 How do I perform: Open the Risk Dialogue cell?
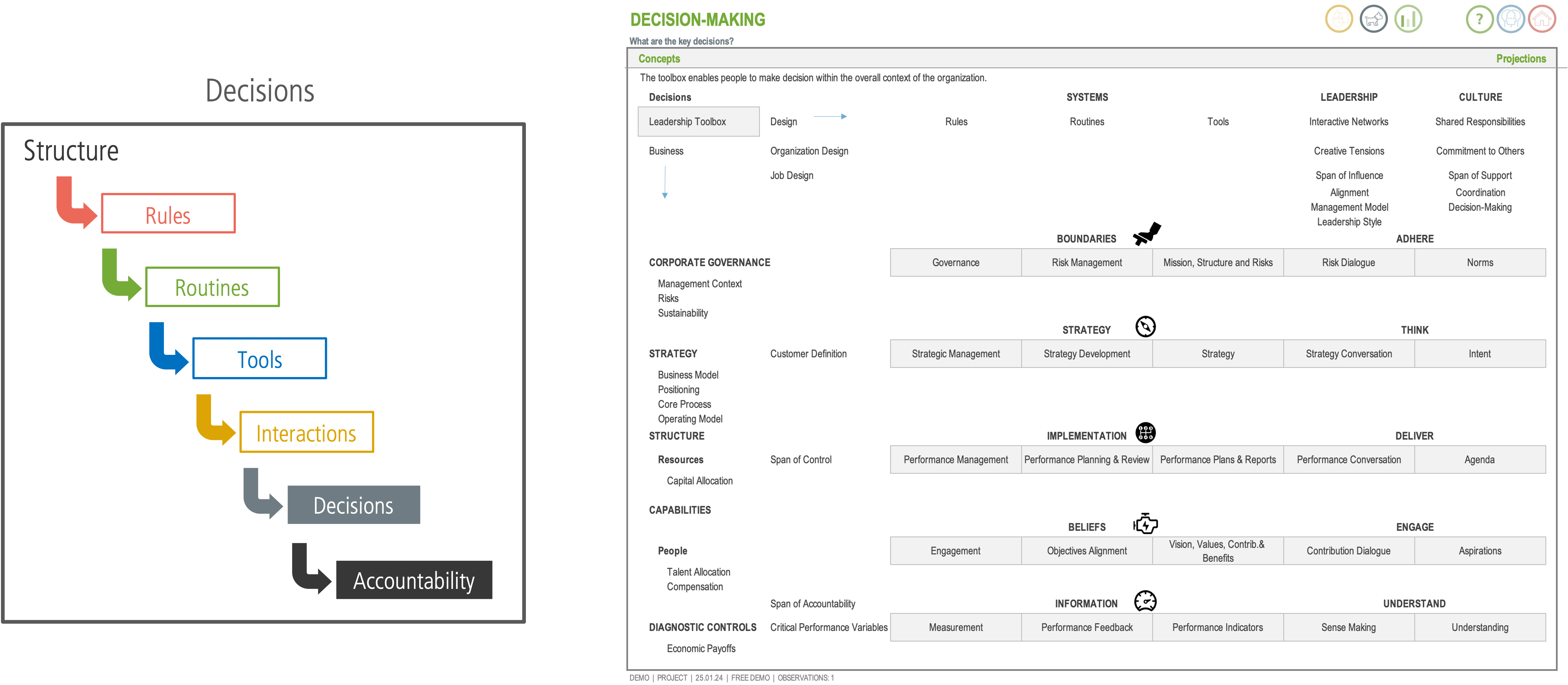(x=1348, y=262)
